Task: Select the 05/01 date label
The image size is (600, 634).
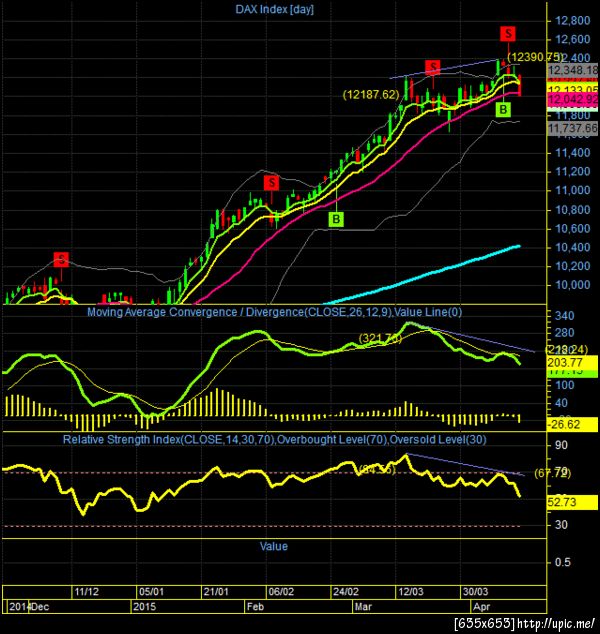Action: click(151, 592)
